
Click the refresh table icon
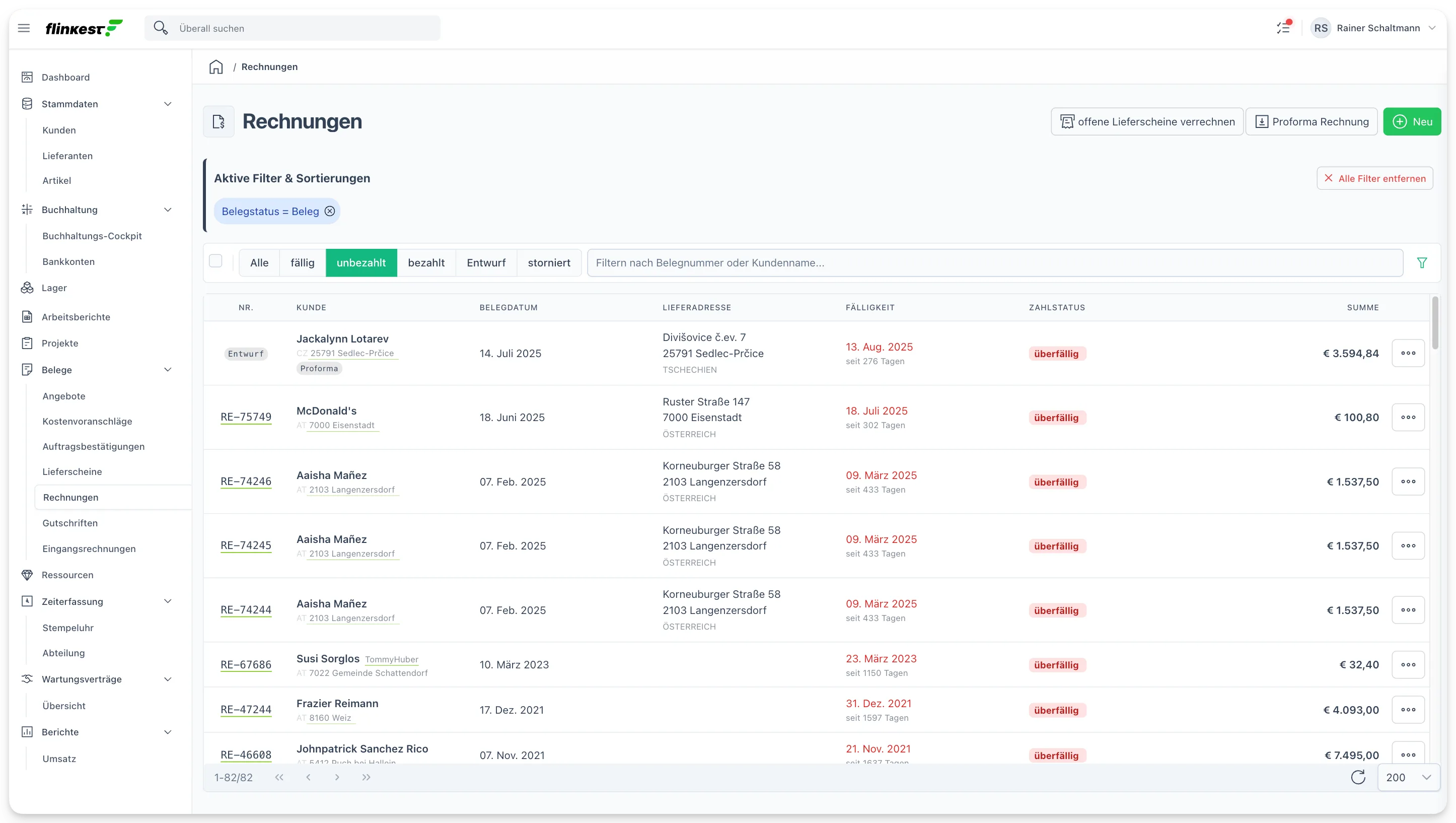[1358, 777]
